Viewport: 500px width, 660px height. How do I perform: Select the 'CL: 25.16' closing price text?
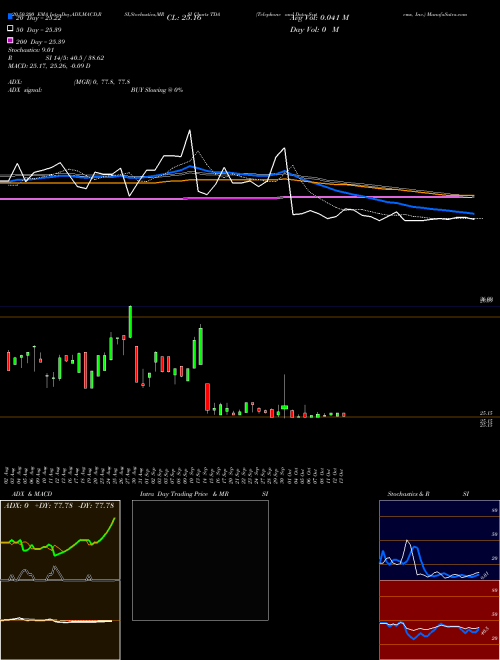184,18
